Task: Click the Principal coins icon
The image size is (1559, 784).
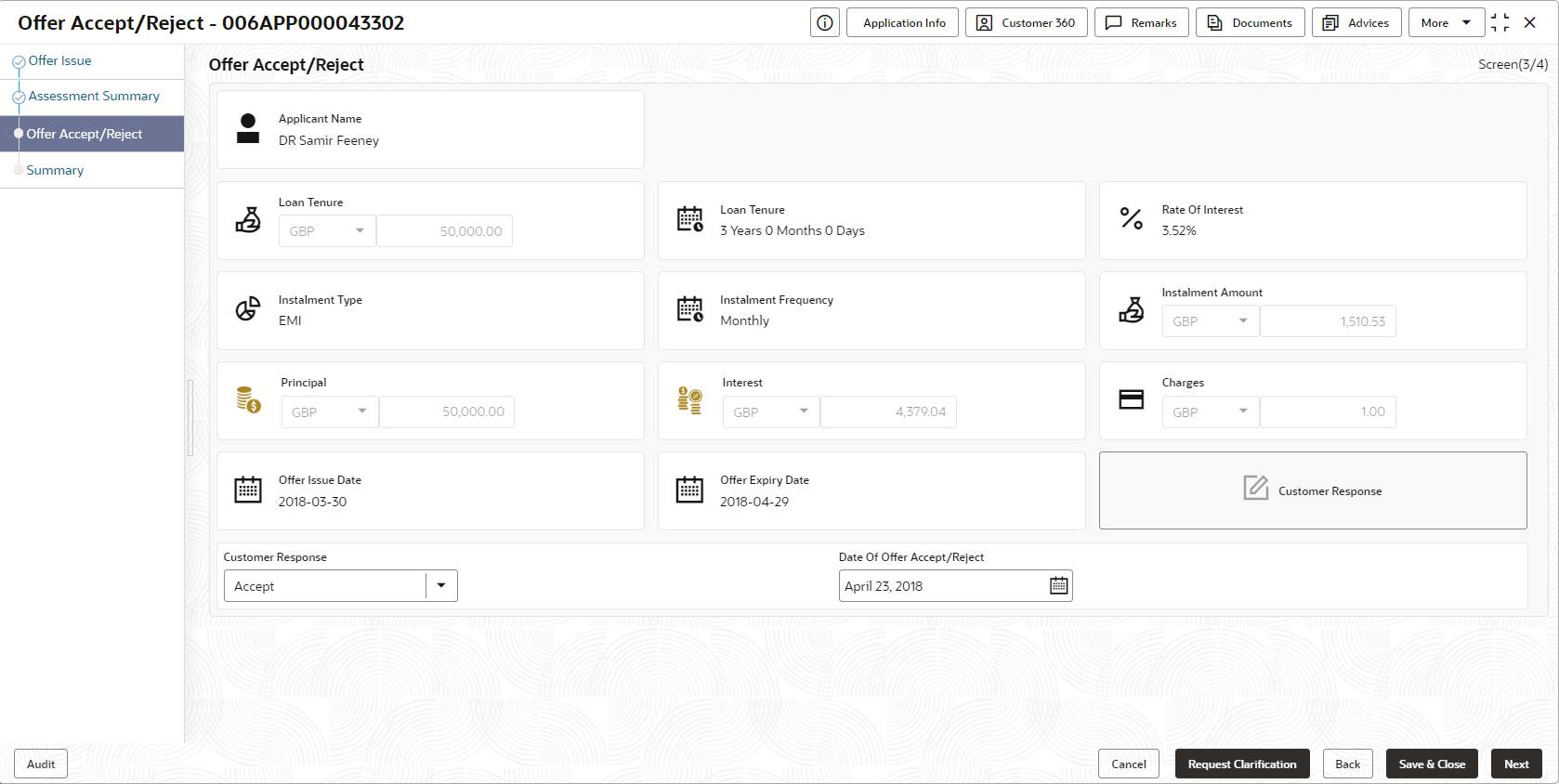Action: point(248,399)
